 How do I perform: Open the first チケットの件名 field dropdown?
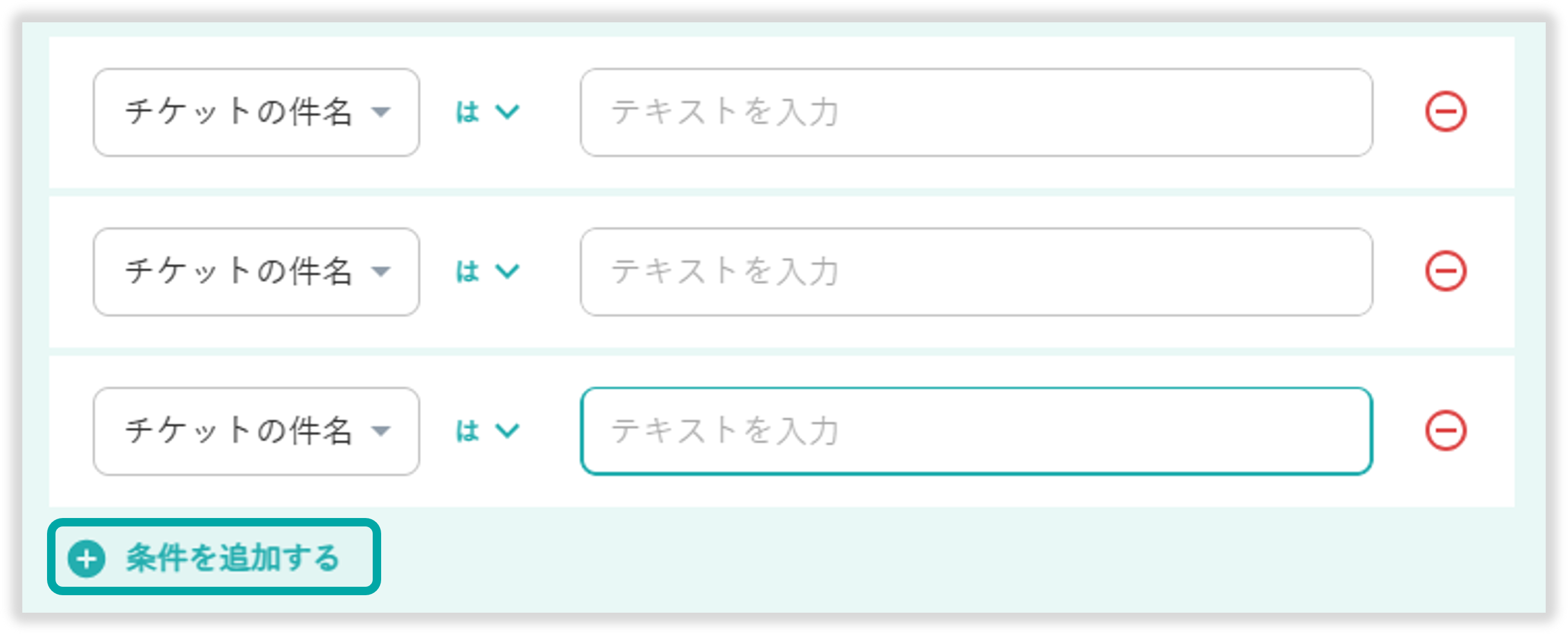[256, 112]
